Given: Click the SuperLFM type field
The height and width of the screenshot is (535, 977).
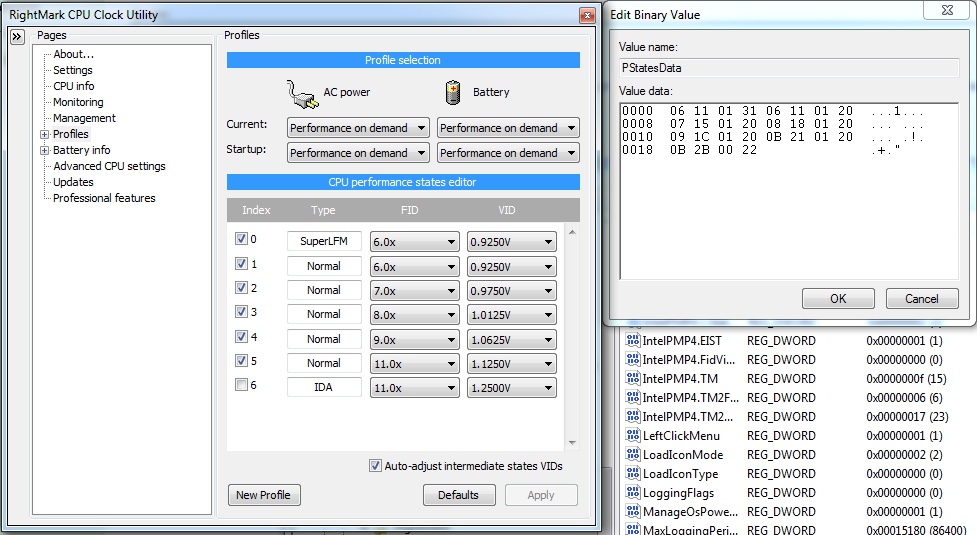Looking at the screenshot, I should pyautogui.click(x=324, y=241).
